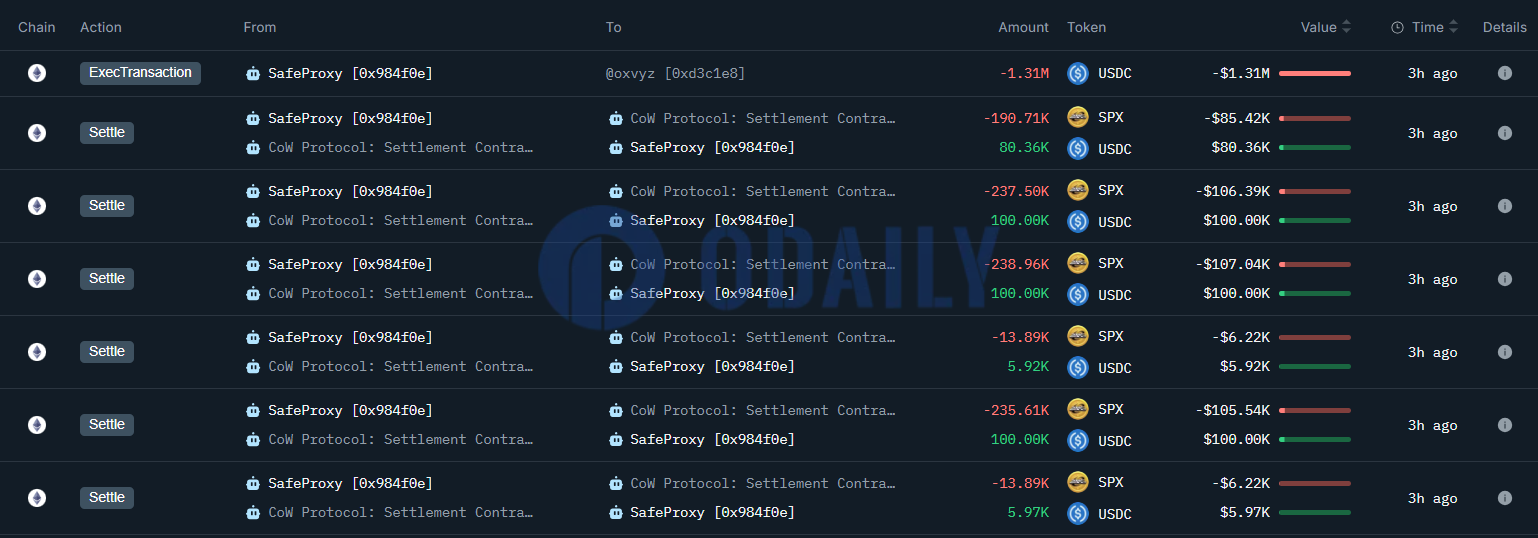Image resolution: width=1538 pixels, height=538 pixels.
Task: Open details info icon for -235.61K SPX row
Action: point(1504,425)
